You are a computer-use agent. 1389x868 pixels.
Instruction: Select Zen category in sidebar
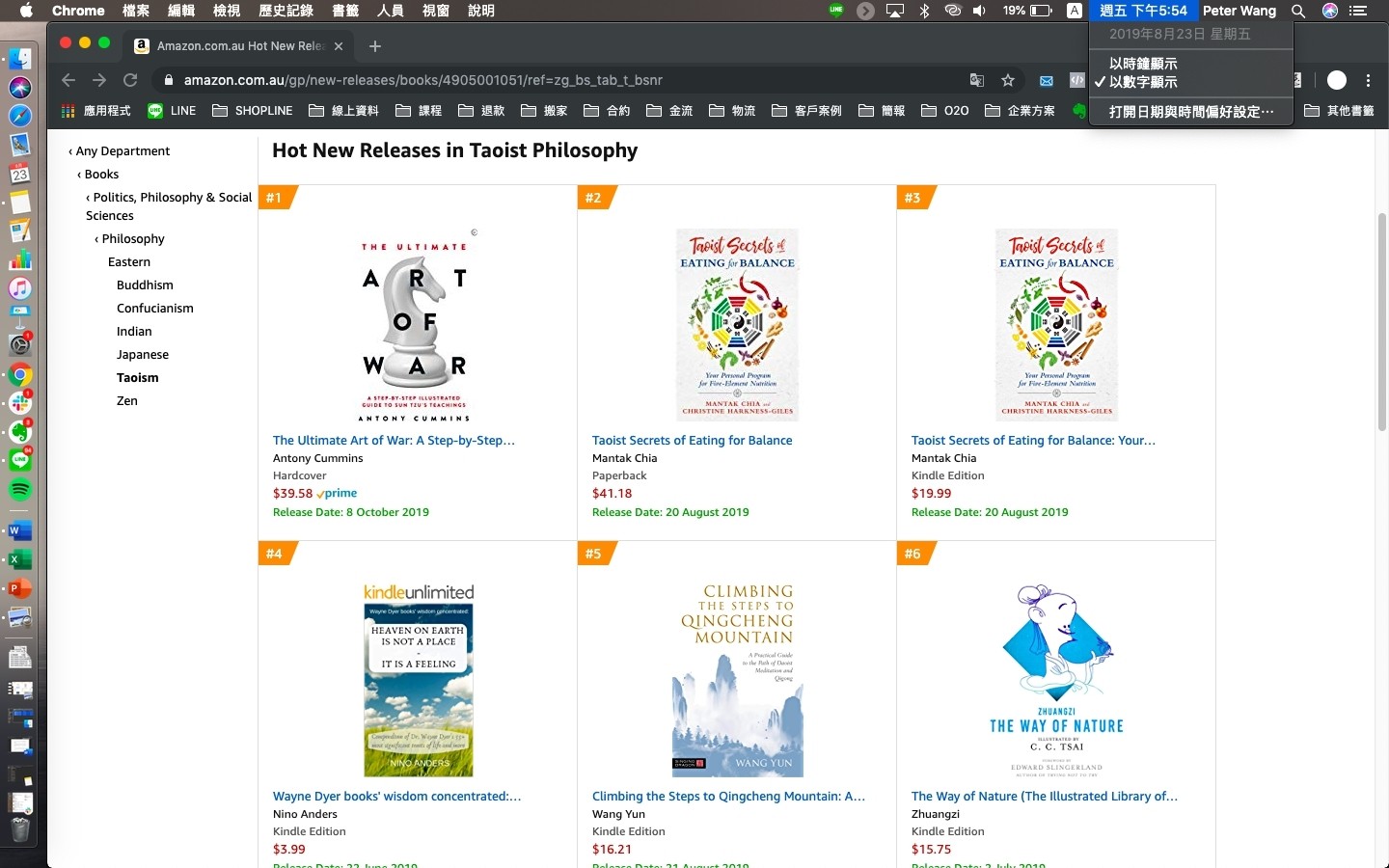point(127,401)
